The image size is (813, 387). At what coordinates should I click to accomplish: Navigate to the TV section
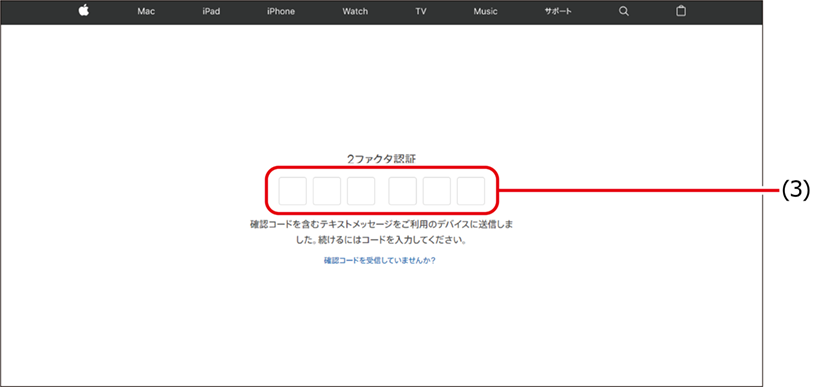pyautogui.click(x=420, y=11)
